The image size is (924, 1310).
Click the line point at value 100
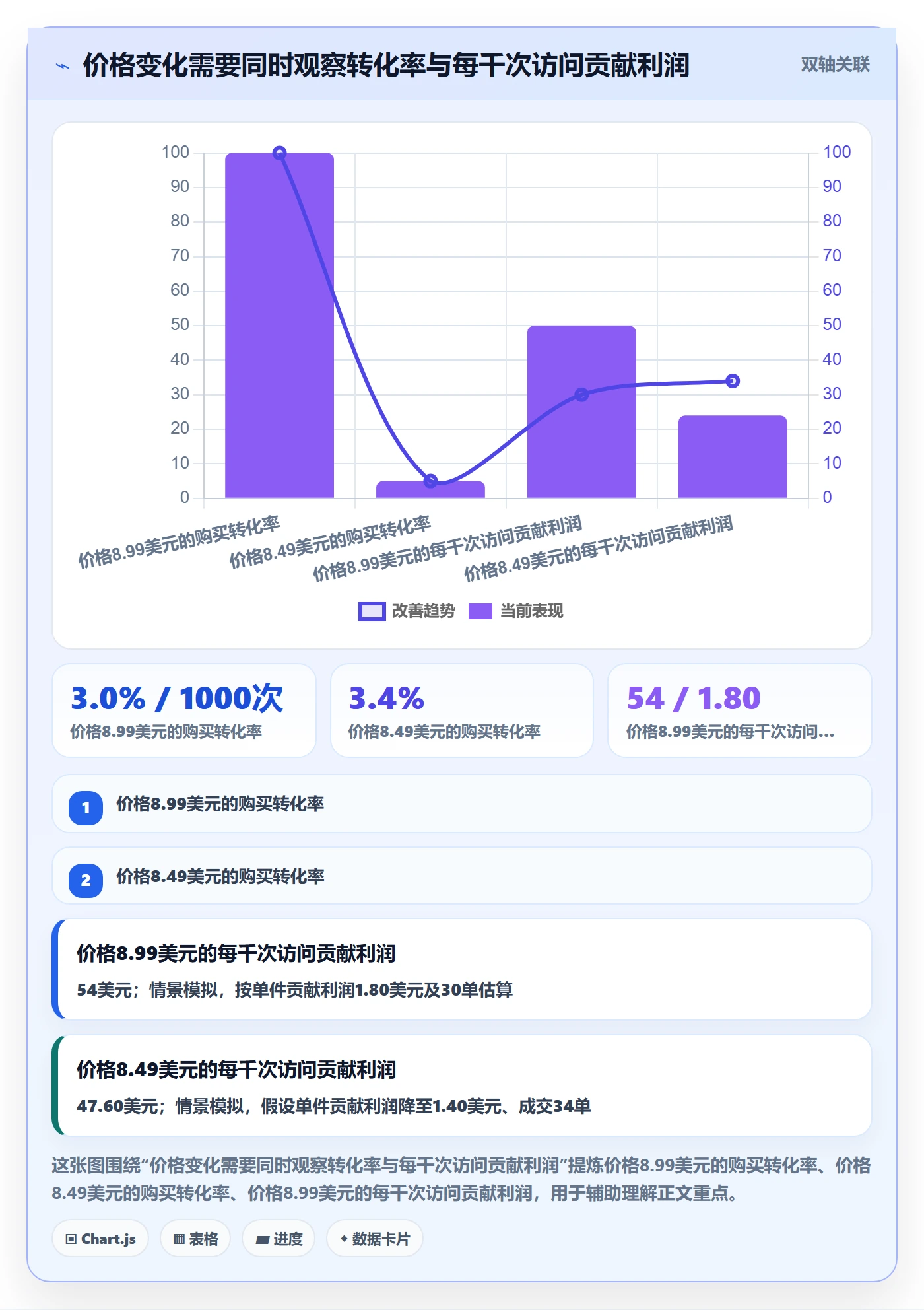tap(279, 153)
